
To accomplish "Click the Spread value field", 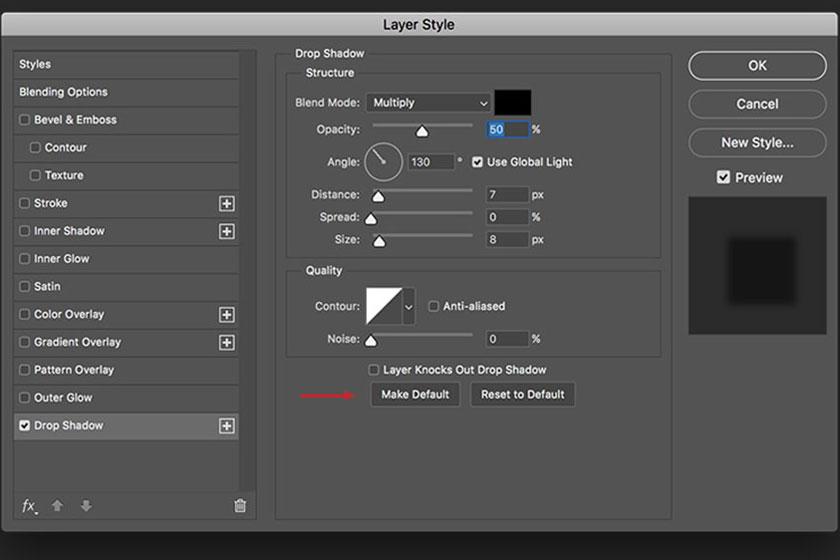I will point(507,217).
